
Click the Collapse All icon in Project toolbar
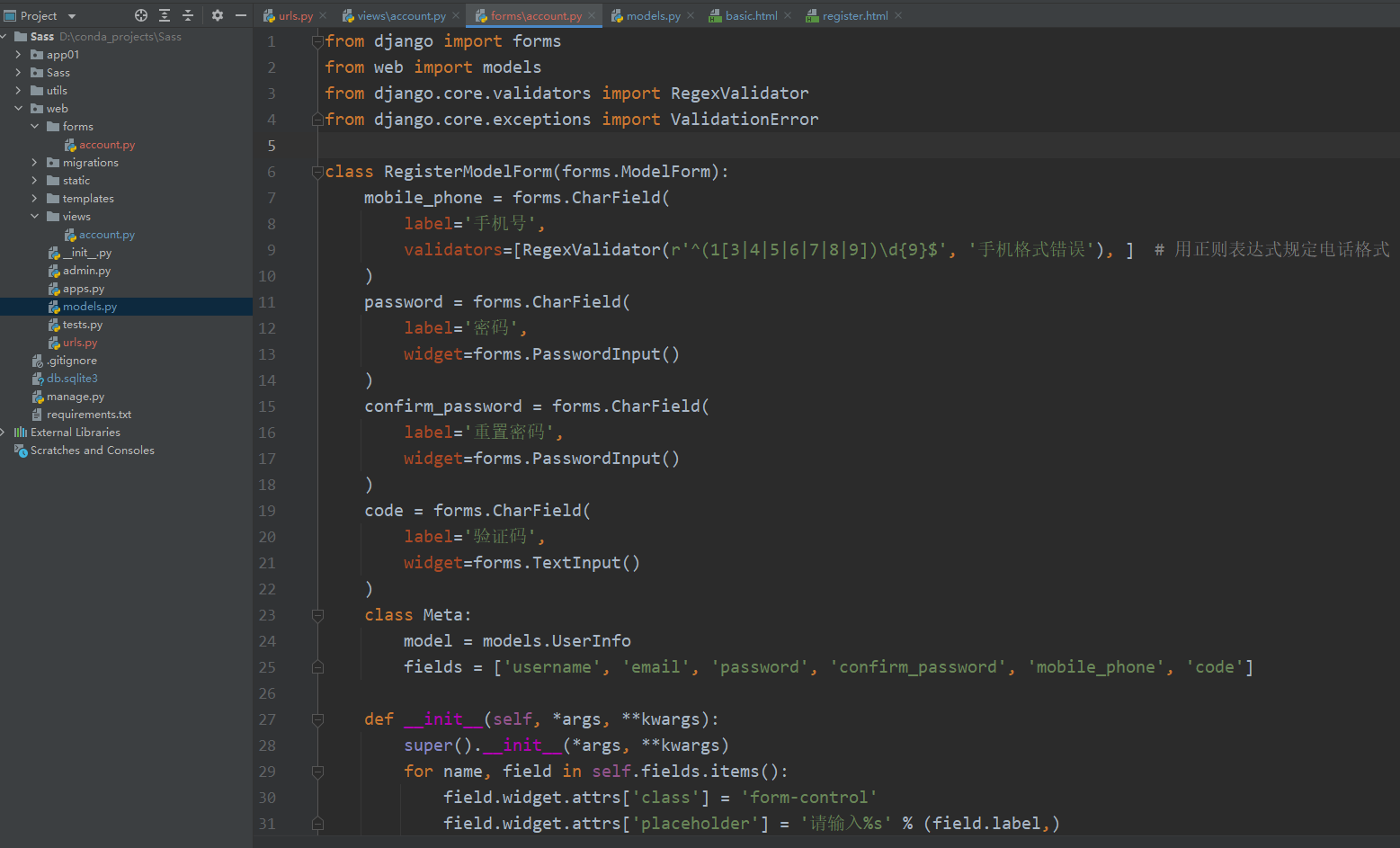[188, 15]
